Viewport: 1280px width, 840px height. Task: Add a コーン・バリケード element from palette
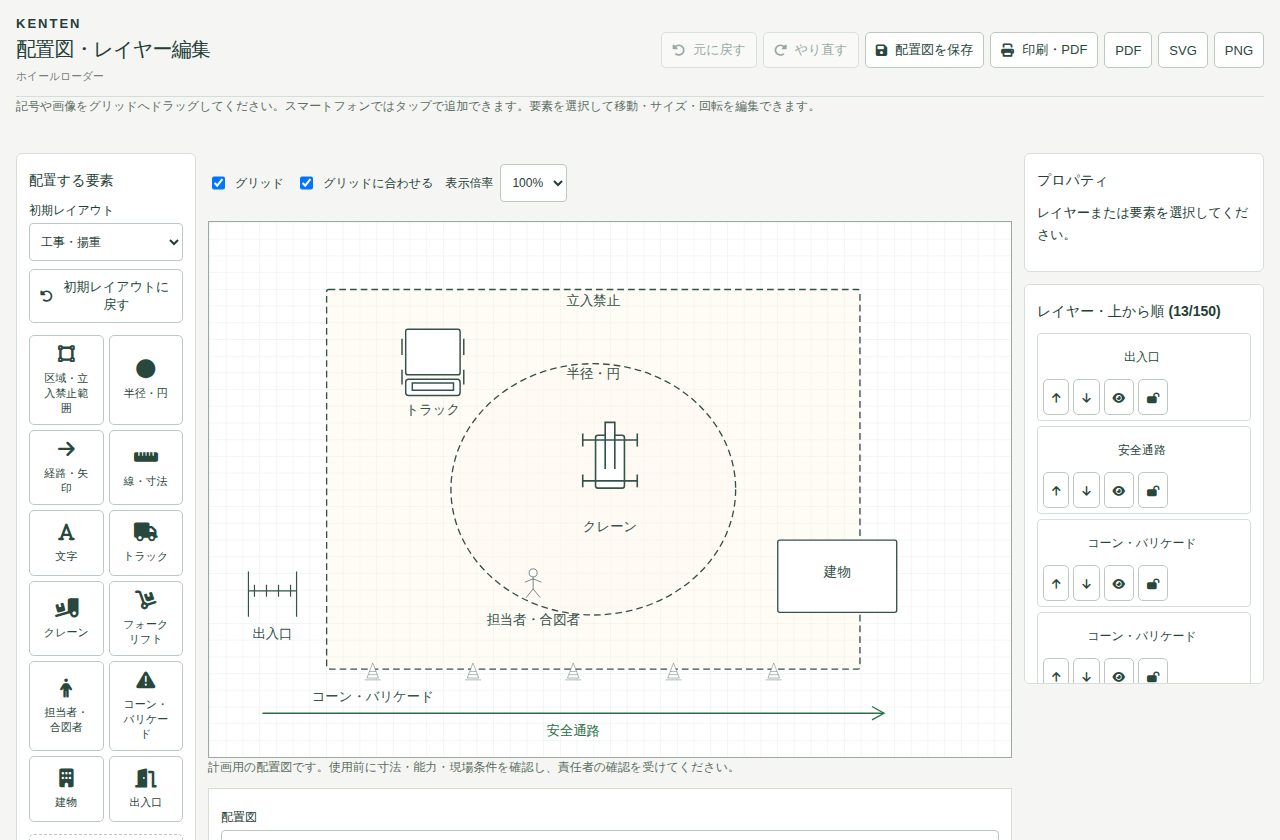tap(146, 706)
